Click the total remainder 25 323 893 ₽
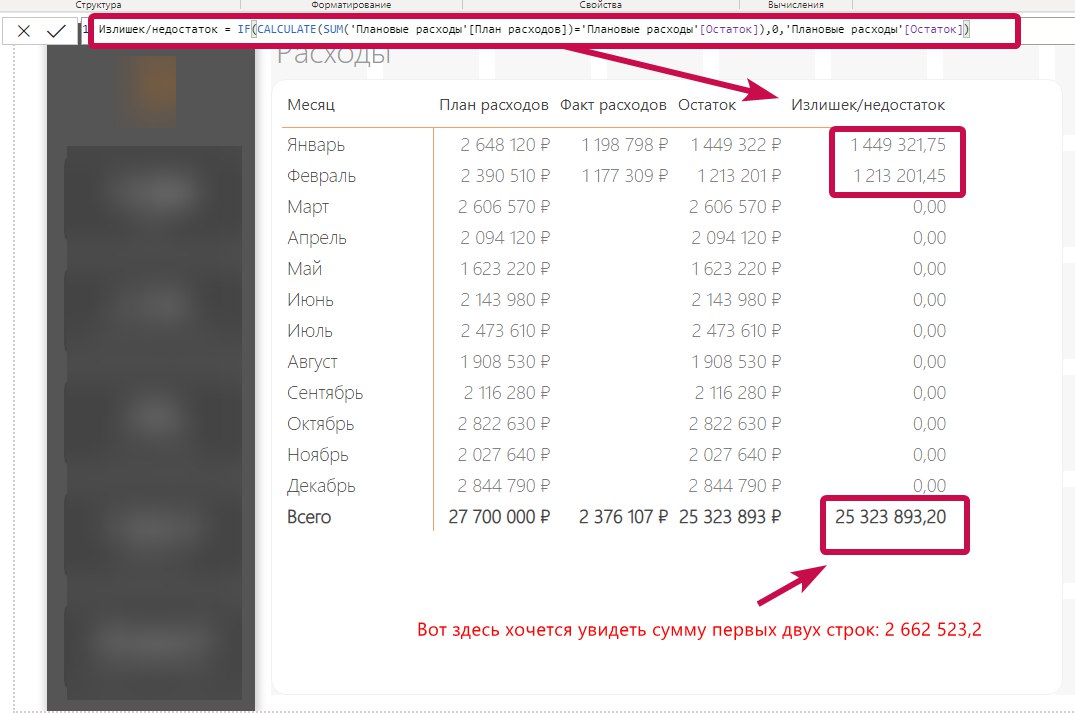The image size is (1075, 713). [730, 517]
